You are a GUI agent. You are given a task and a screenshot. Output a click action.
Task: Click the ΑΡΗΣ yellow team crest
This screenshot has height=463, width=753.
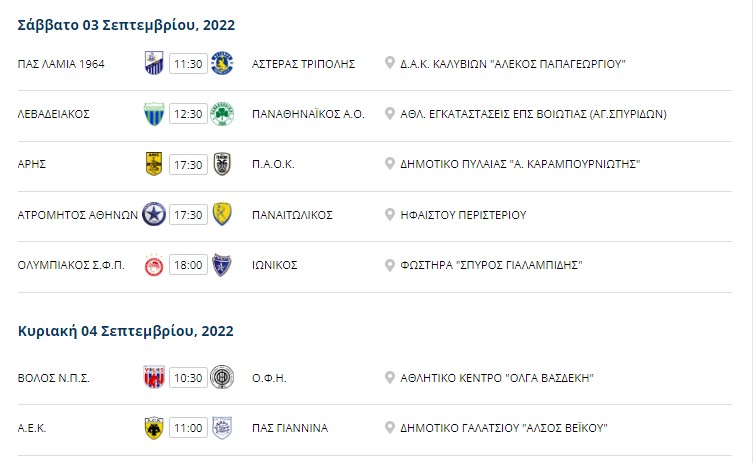[x=154, y=164]
